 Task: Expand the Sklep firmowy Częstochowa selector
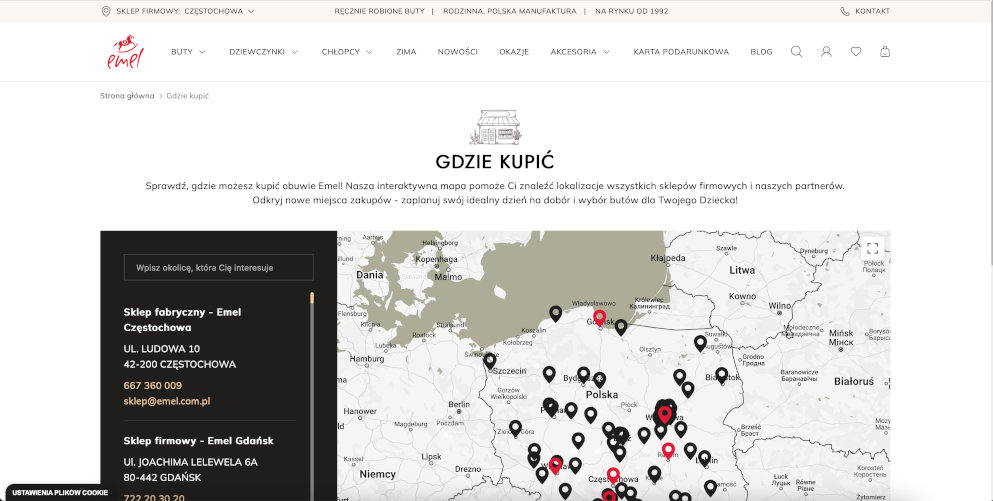(x=186, y=11)
